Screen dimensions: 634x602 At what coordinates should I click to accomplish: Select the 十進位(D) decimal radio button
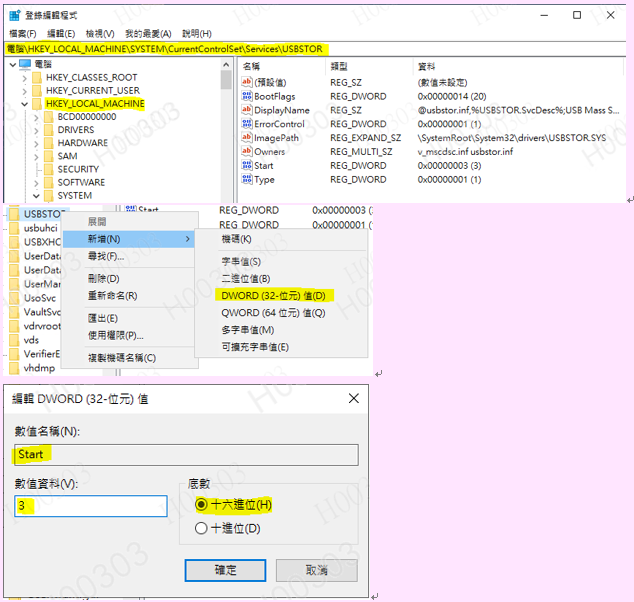click(x=201, y=528)
